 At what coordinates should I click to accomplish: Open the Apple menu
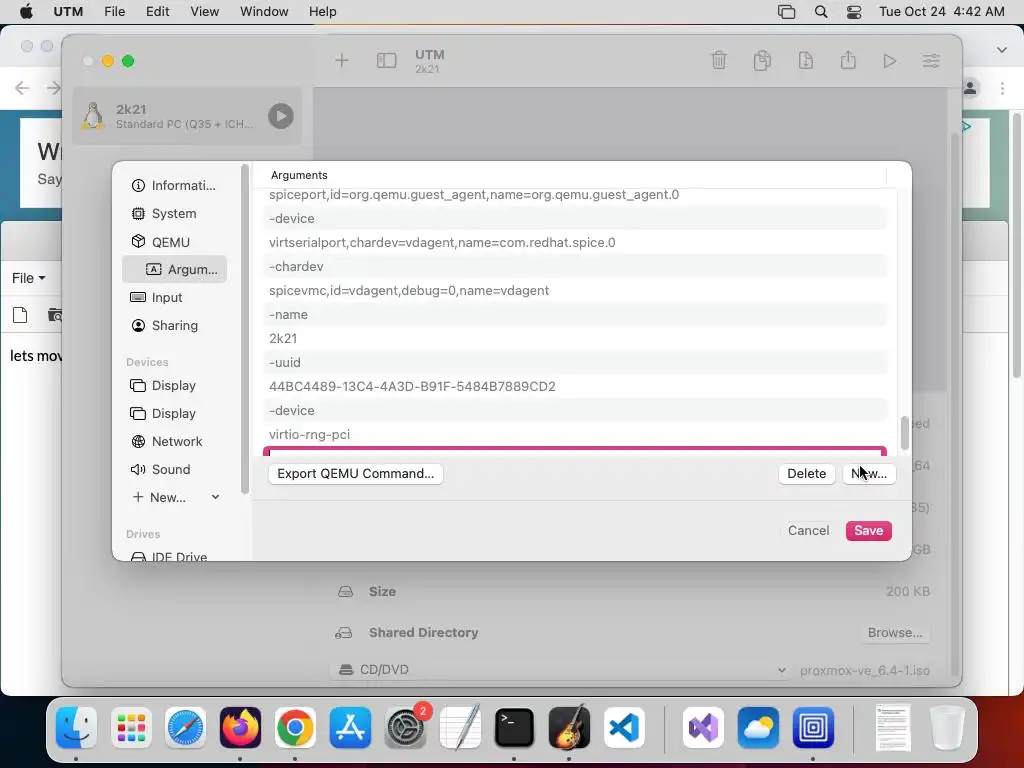tap(26, 12)
